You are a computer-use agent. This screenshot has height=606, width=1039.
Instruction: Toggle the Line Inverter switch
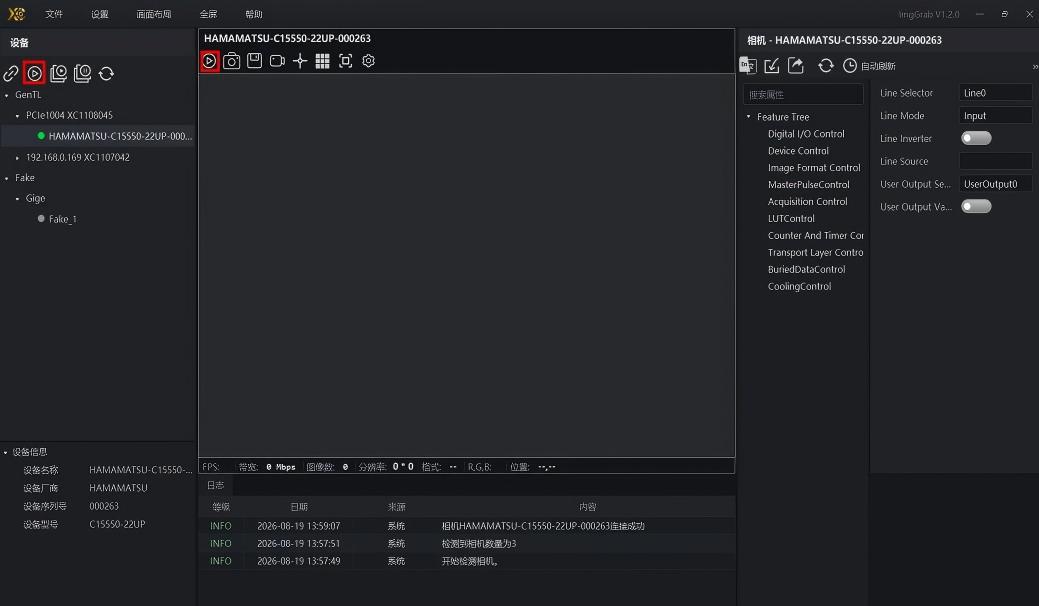(976, 138)
